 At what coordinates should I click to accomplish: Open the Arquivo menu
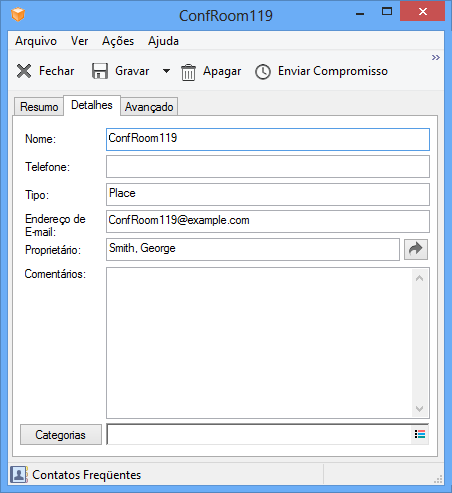click(x=36, y=41)
